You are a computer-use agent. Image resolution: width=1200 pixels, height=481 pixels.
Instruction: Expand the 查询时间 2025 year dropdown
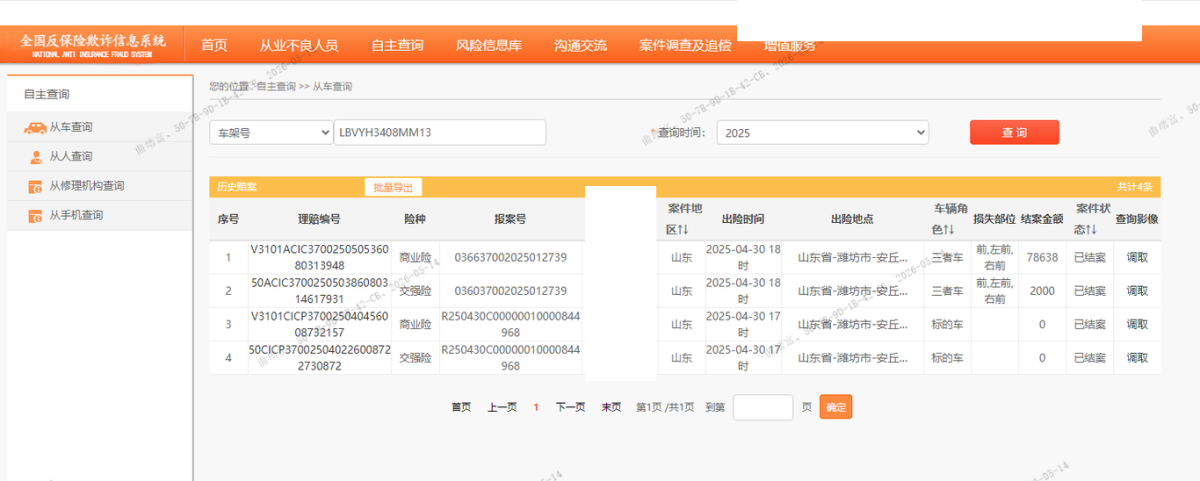(x=823, y=132)
